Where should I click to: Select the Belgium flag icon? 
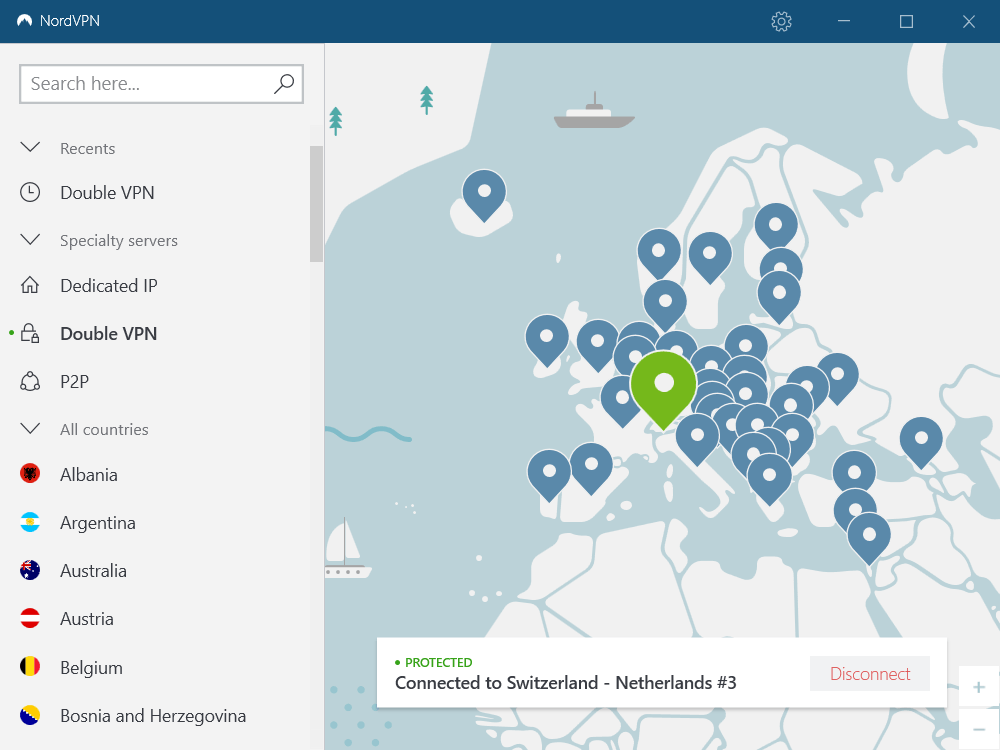pyautogui.click(x=30, y=666)
